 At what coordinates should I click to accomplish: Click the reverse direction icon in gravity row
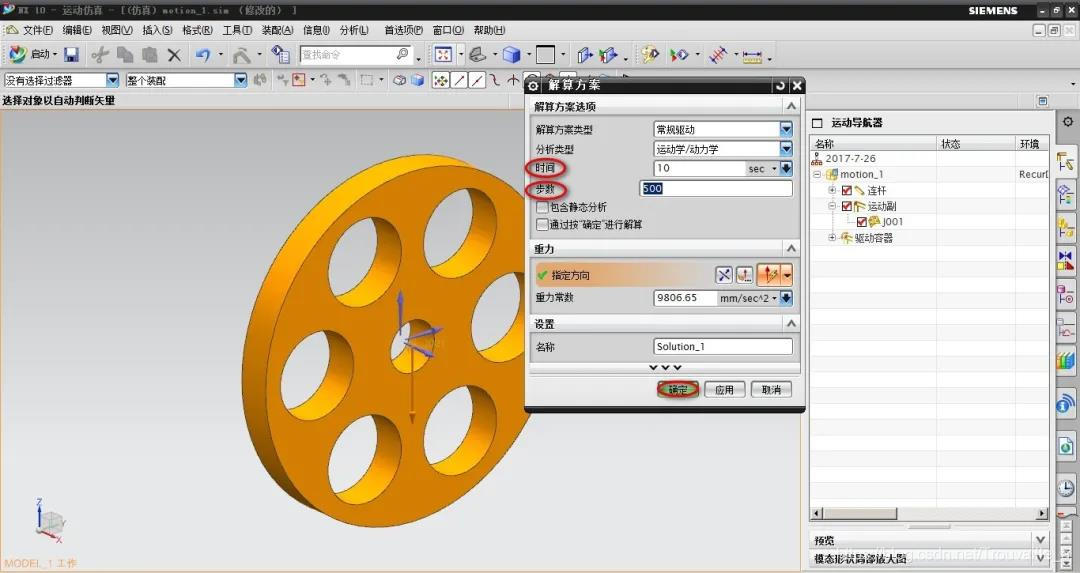pyautogui.click(x=724, y=275)
